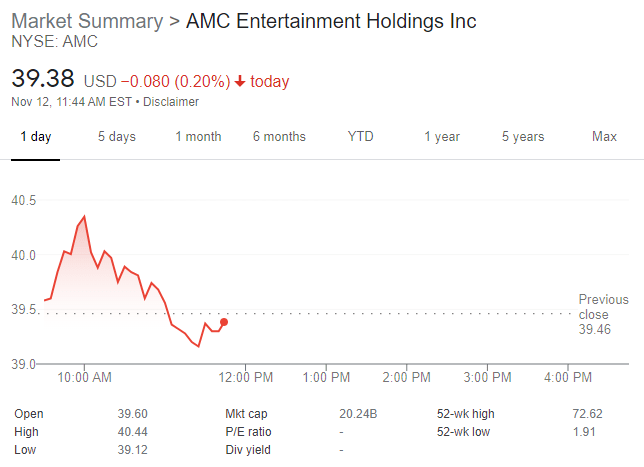This screenshot has width=644, height=467.
Task: Click AMC Entertainment Holdings Inc title
Action: click(331, 21)
